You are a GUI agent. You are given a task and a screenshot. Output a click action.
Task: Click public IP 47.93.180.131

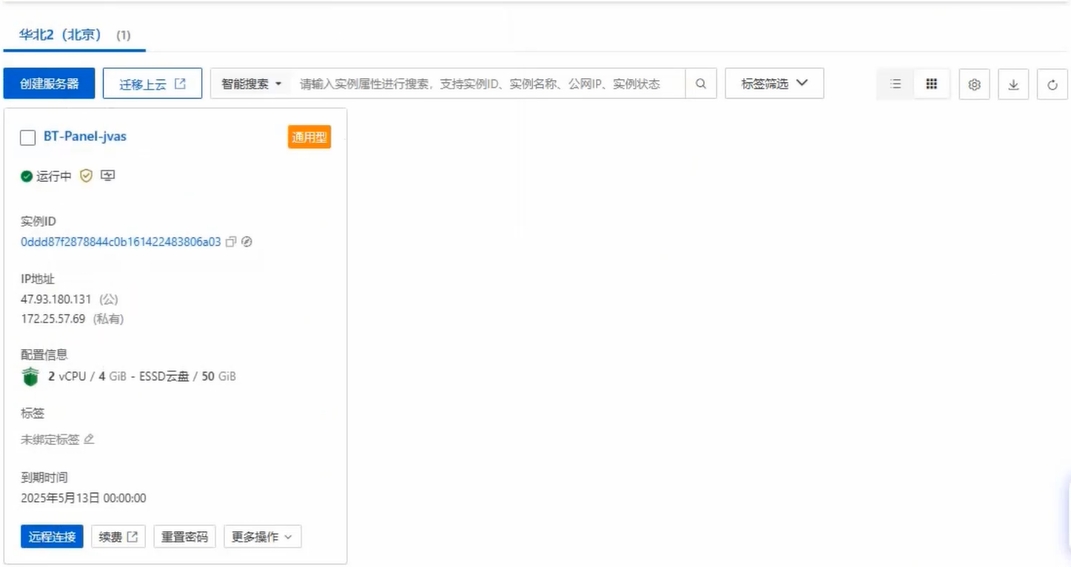tap(56, 299)
